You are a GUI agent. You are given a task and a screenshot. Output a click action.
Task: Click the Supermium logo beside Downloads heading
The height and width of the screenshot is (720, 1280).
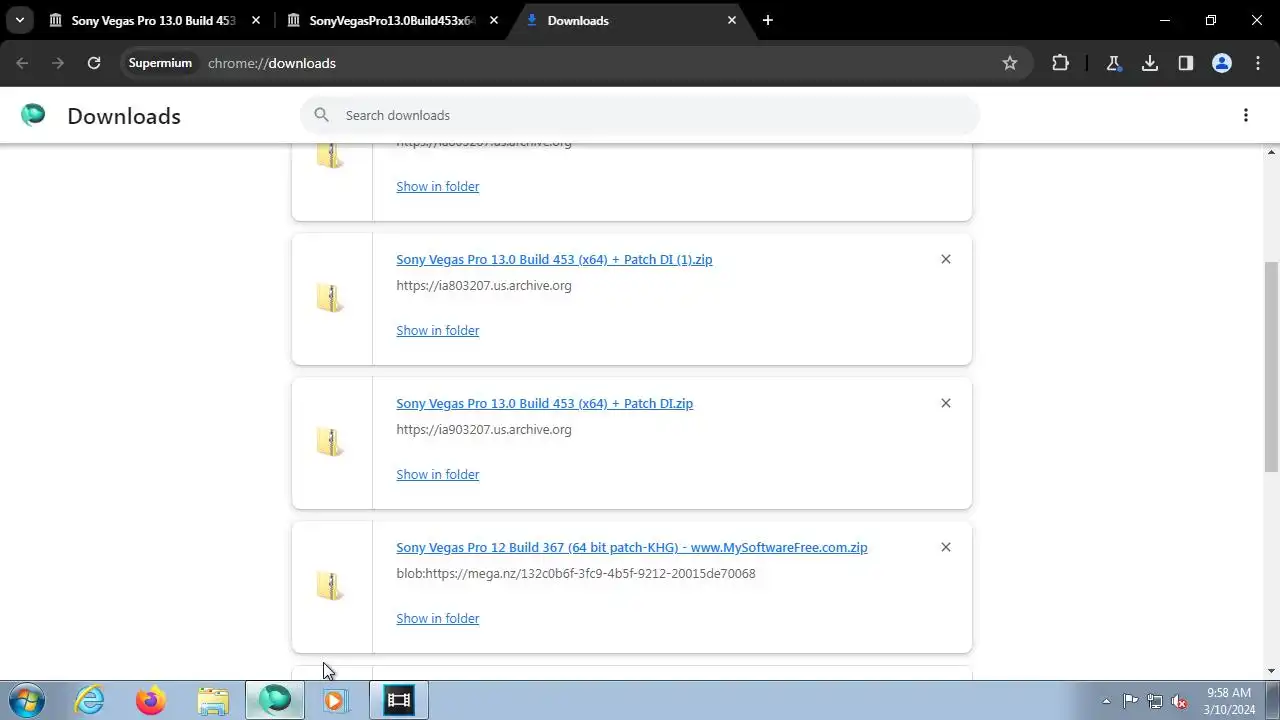[x=33, y=115]
